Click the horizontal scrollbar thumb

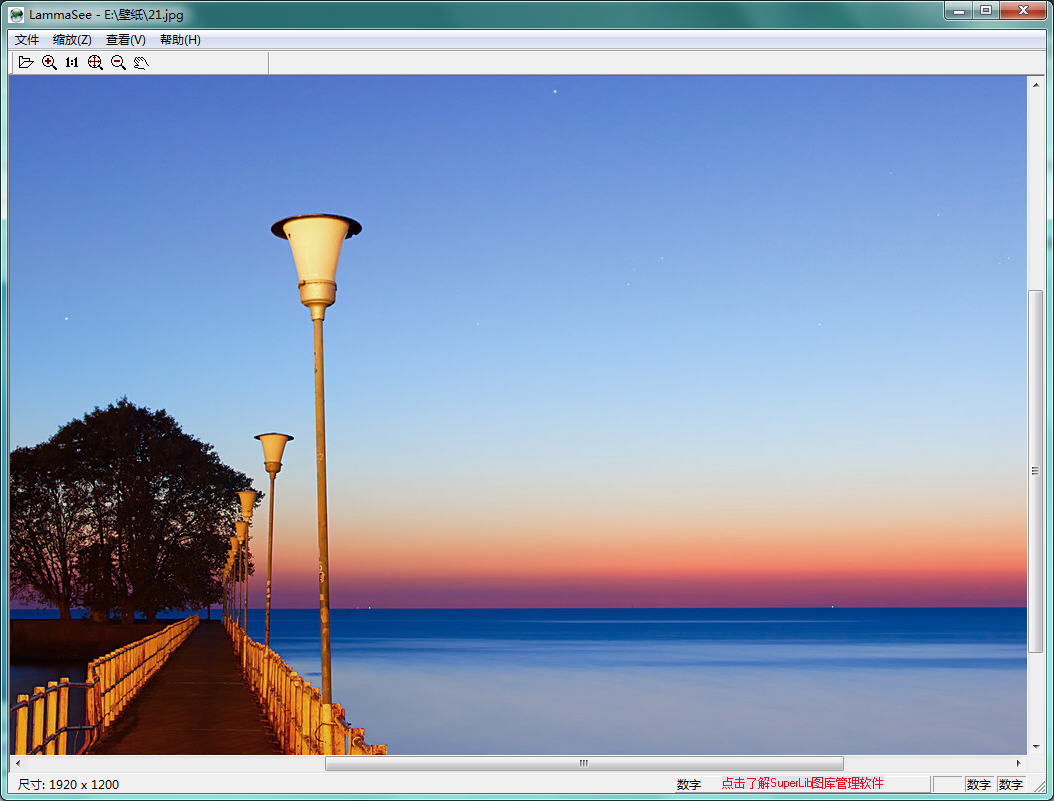tap(584, 763)
